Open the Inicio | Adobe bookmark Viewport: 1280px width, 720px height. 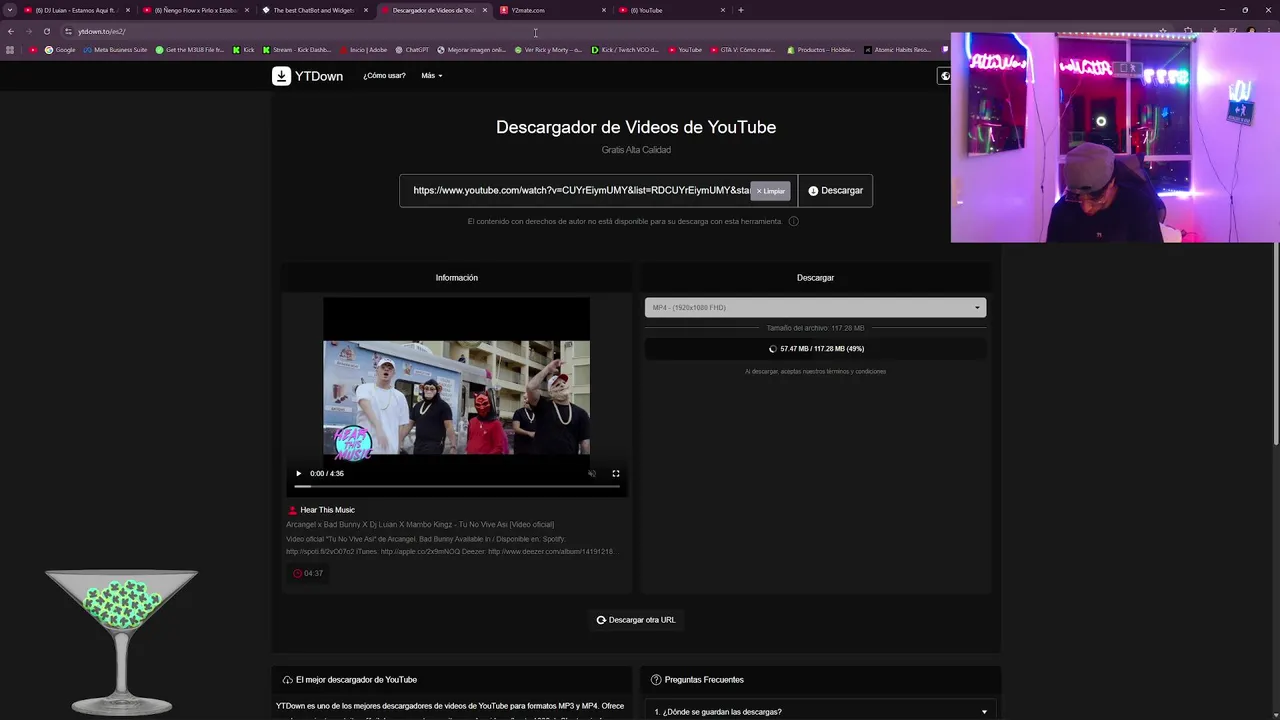(x=364, y=50)
